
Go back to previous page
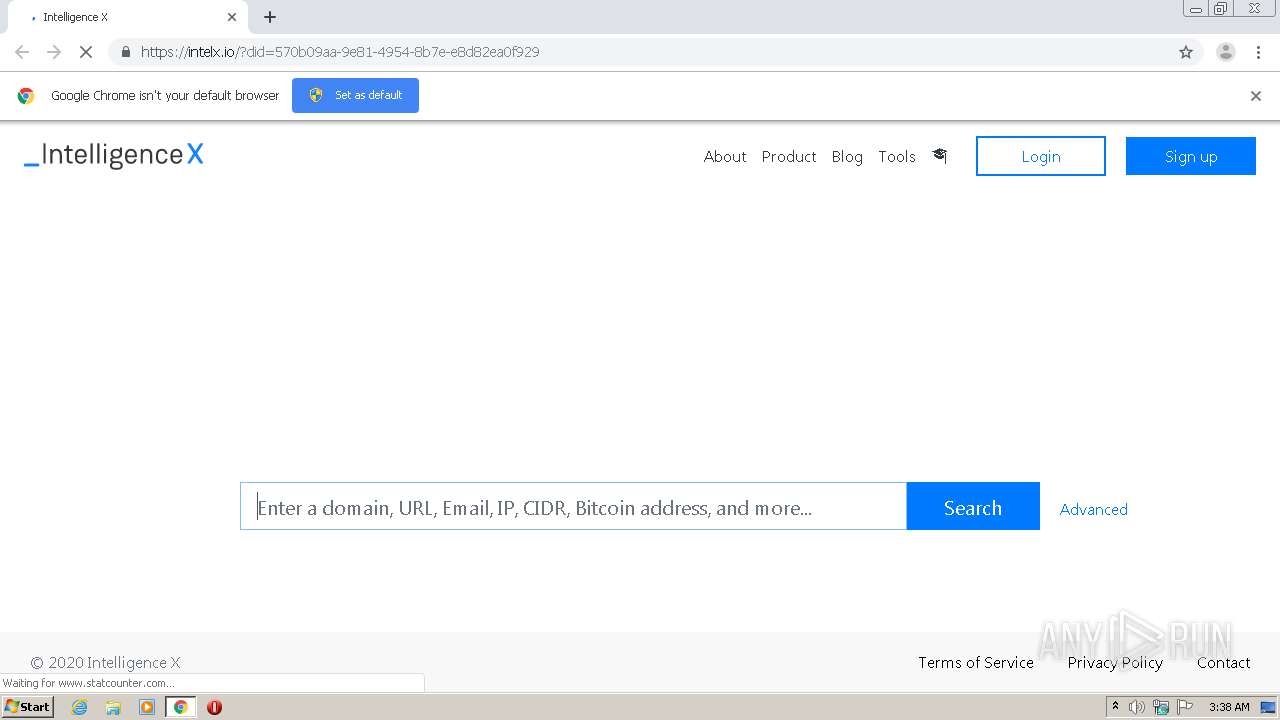(x=22, y=52)
